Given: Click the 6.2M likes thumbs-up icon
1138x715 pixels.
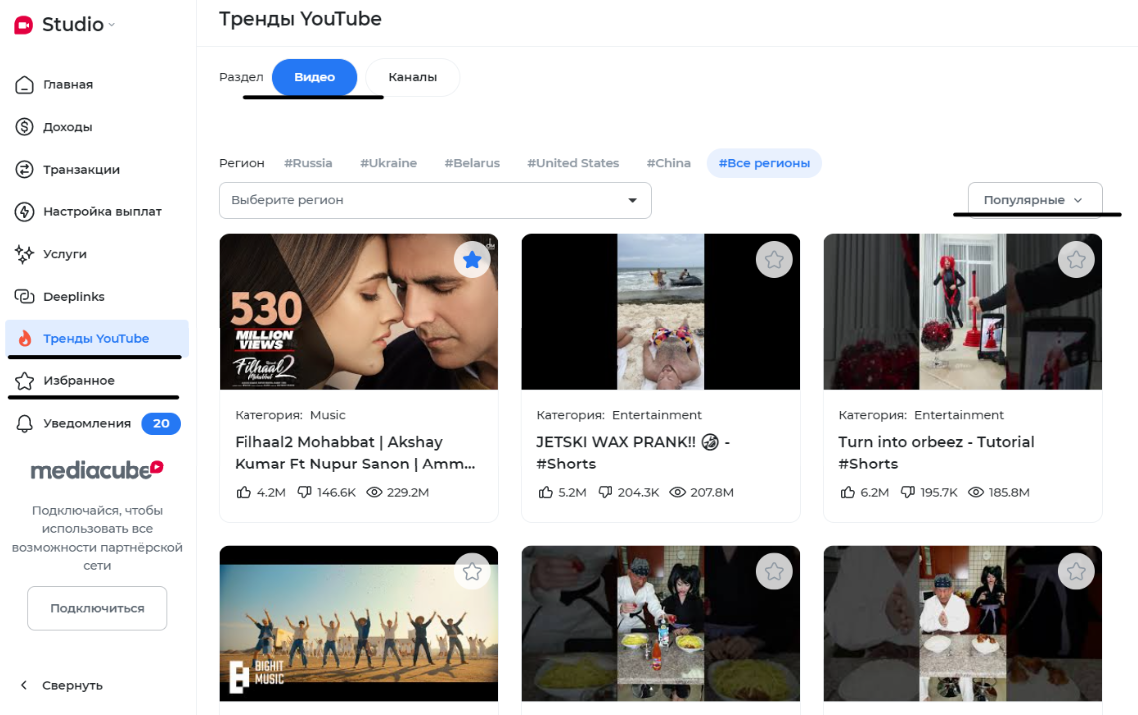Looking at the screenshot, I should click(847, 492).
